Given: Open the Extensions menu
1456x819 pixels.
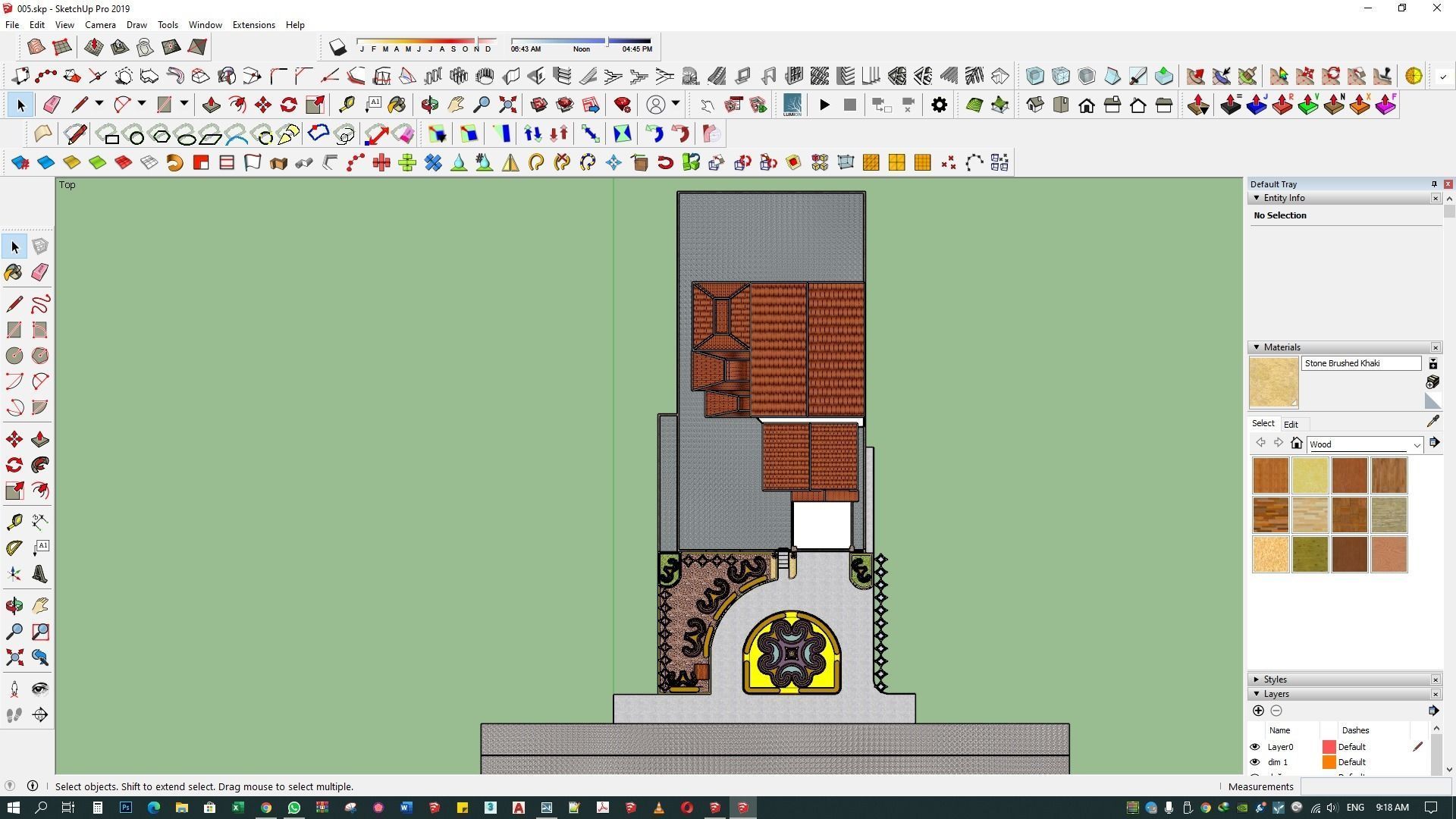Looking at the screenshot, I should pos(253,25).
